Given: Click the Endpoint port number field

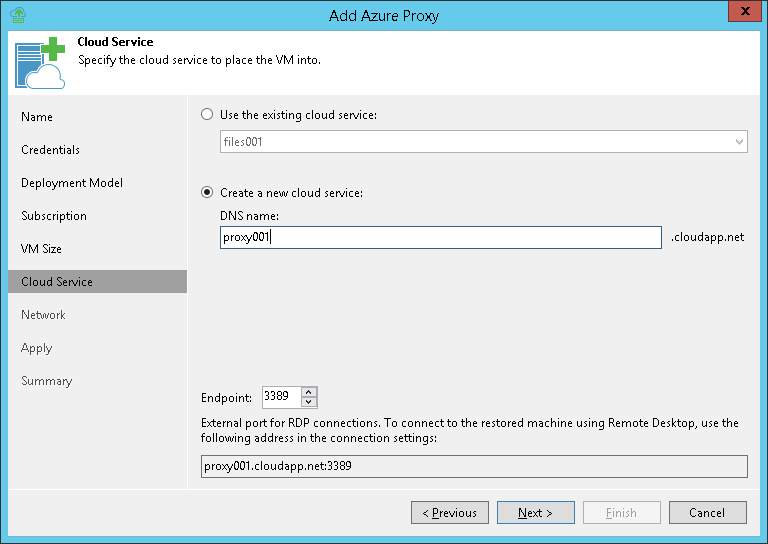Looking at the screenshot, I should pos(282,397).
